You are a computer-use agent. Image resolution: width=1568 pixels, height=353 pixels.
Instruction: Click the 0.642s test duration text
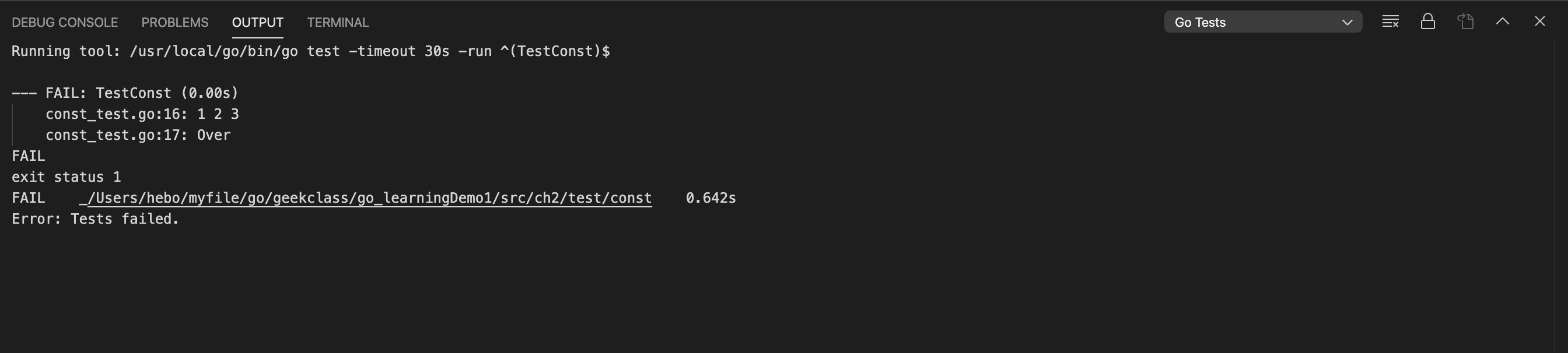(711, 198)
